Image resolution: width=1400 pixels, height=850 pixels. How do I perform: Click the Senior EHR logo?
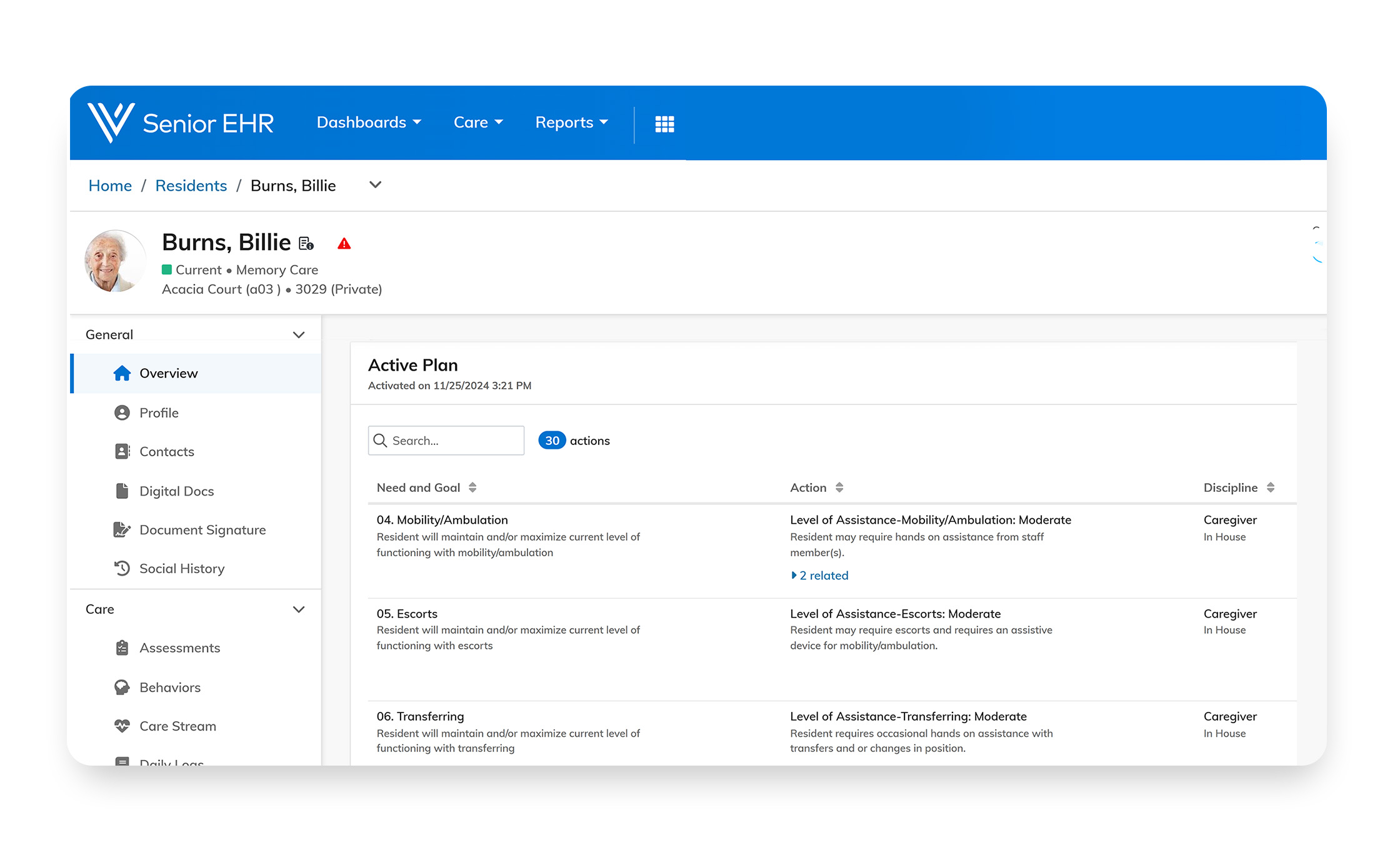tap(180, 122)
